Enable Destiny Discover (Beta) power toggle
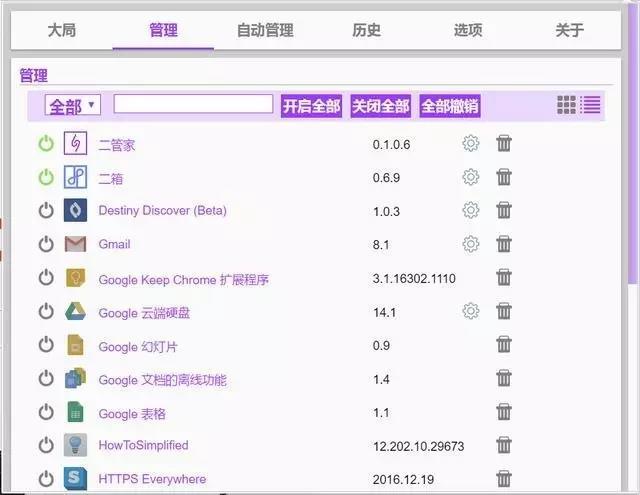This screenshot has width=640, height=495. coord(46,211)
